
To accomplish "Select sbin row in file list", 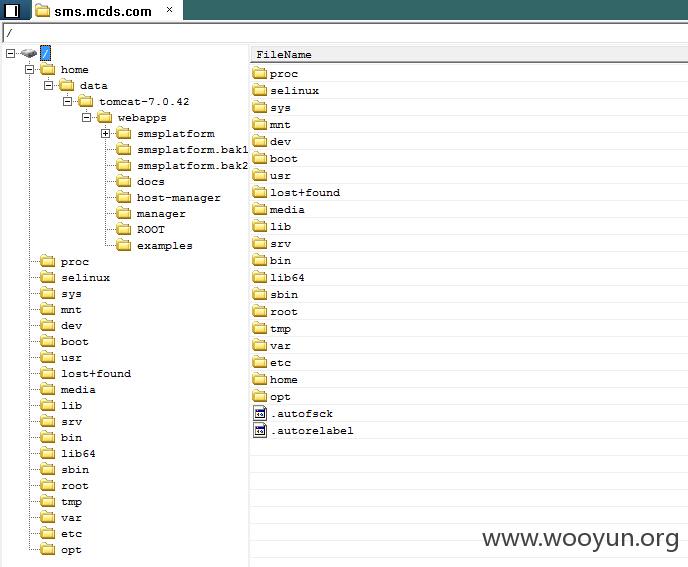I will (x=469, y=294).
